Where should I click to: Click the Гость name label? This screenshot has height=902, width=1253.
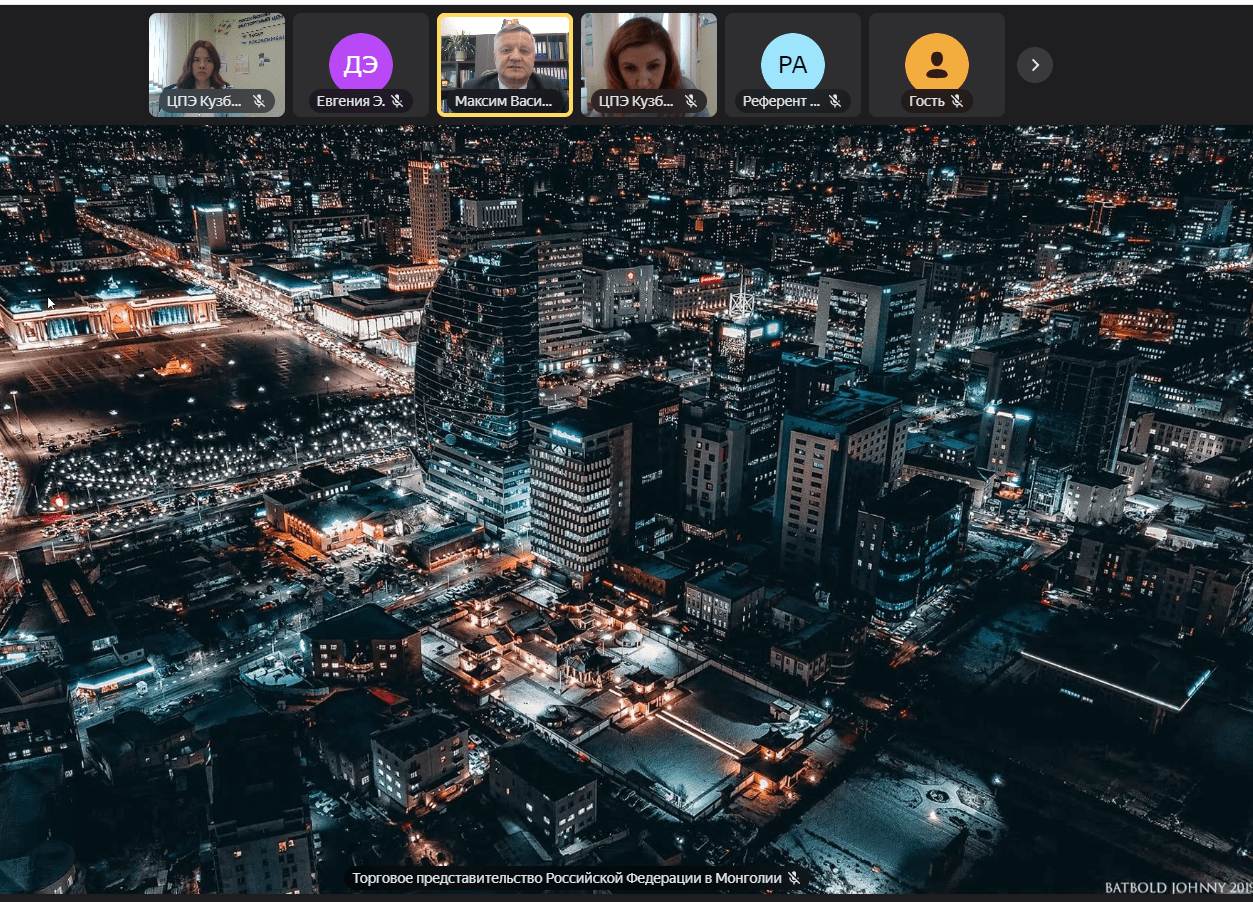click(926, 101)
